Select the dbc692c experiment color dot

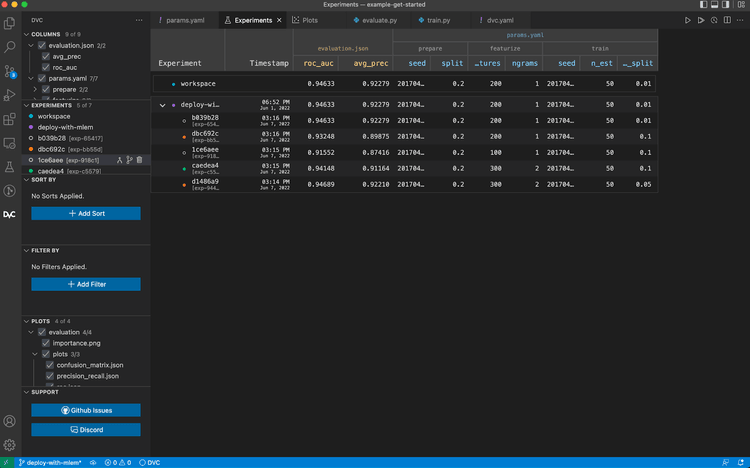(x=33, y=149)
